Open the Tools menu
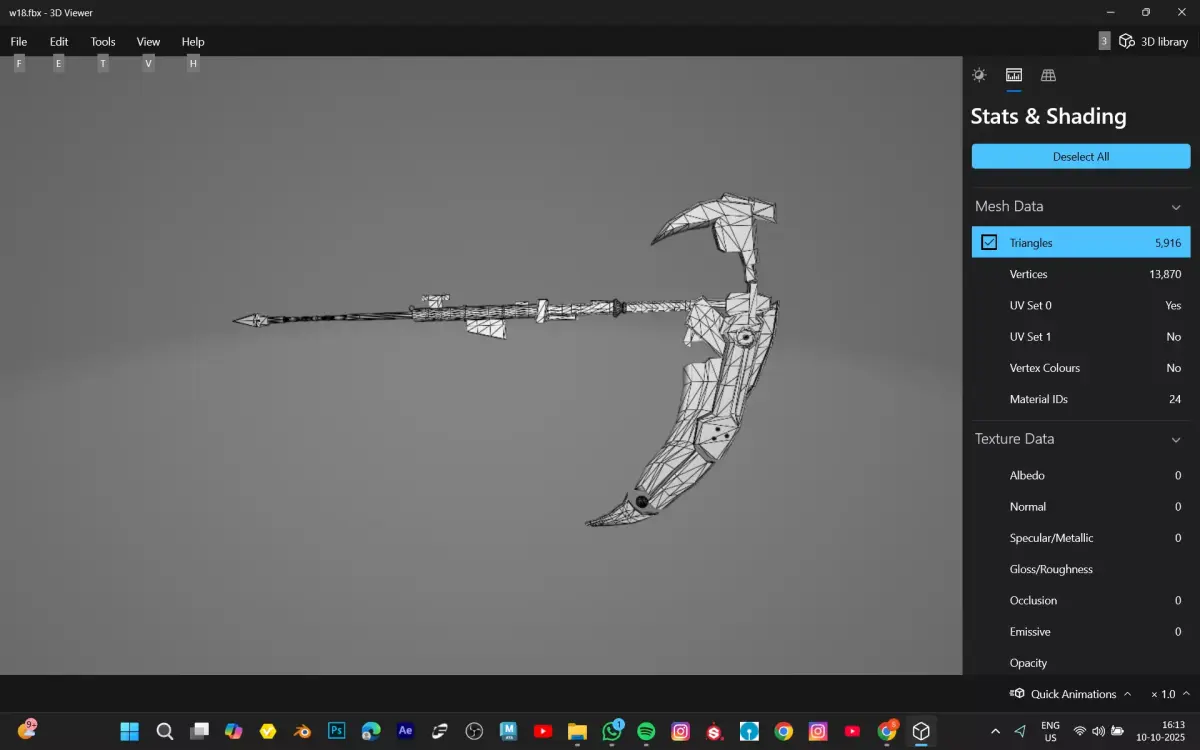Image resolution: width=1200 pixels, height=750 pixels. click(x=103, y=42)
